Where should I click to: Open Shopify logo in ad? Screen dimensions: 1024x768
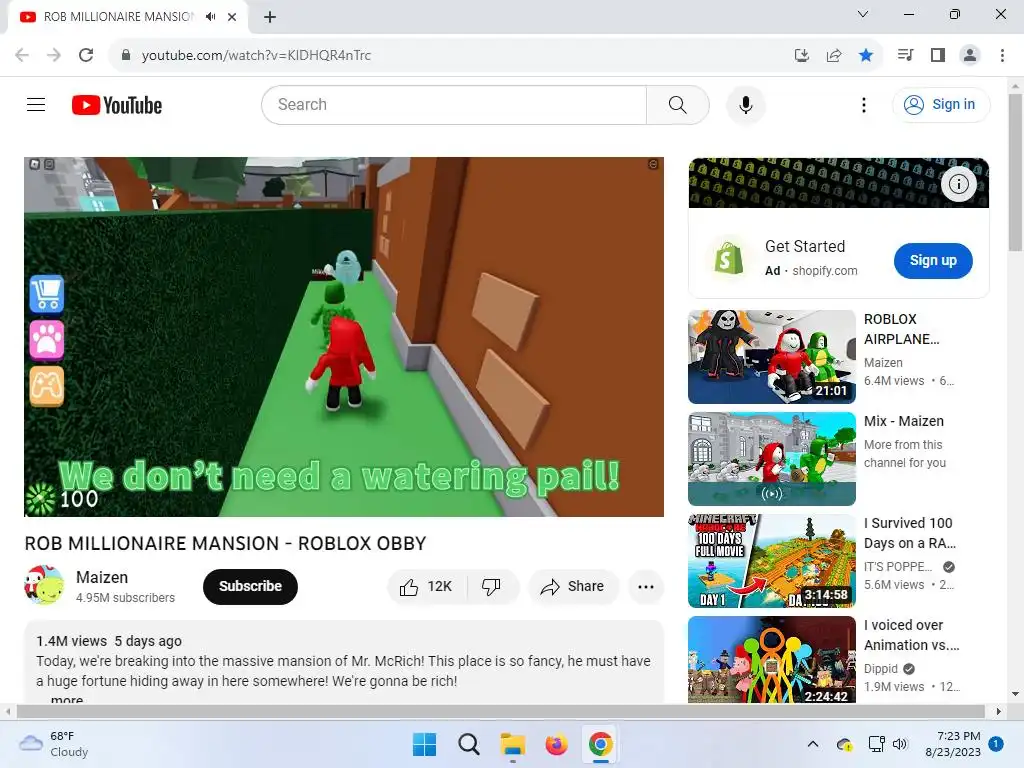(728, 259)
